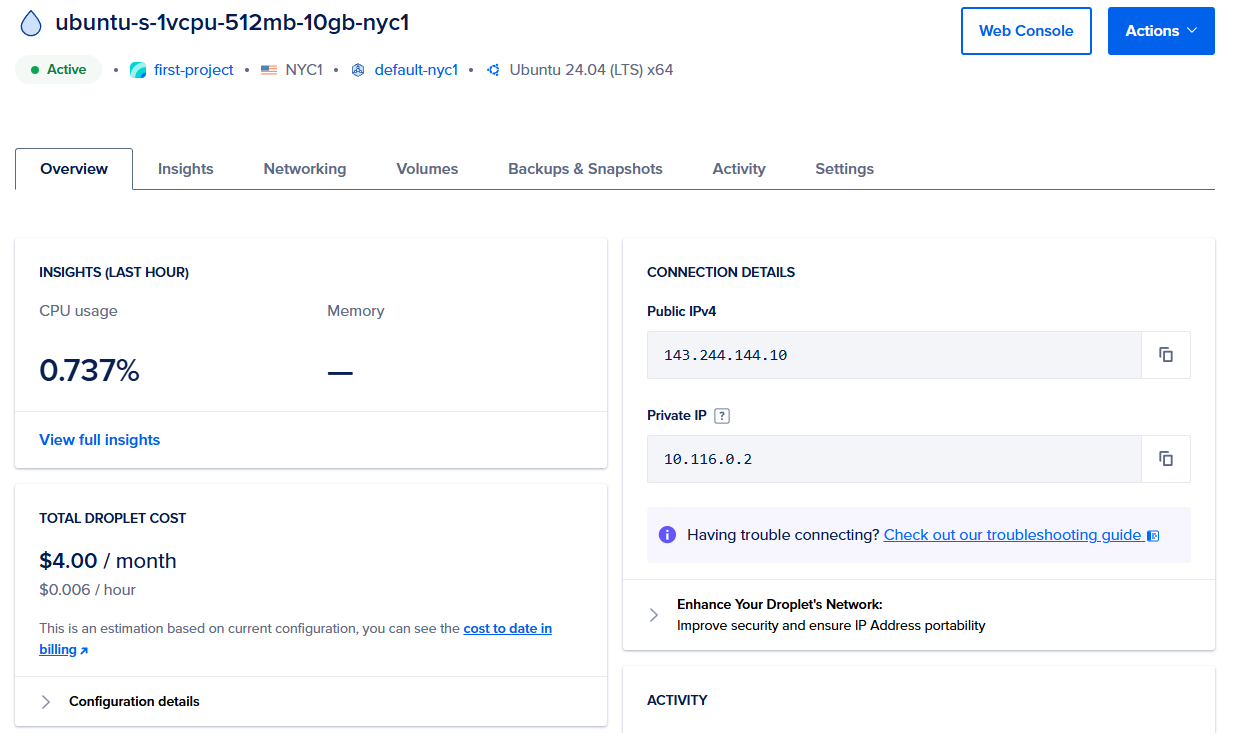Viewport: 1240px width, 733px height.
Task: Click Ubuntu 24.04 (LTS) x64 text
Action: (591, 70)
